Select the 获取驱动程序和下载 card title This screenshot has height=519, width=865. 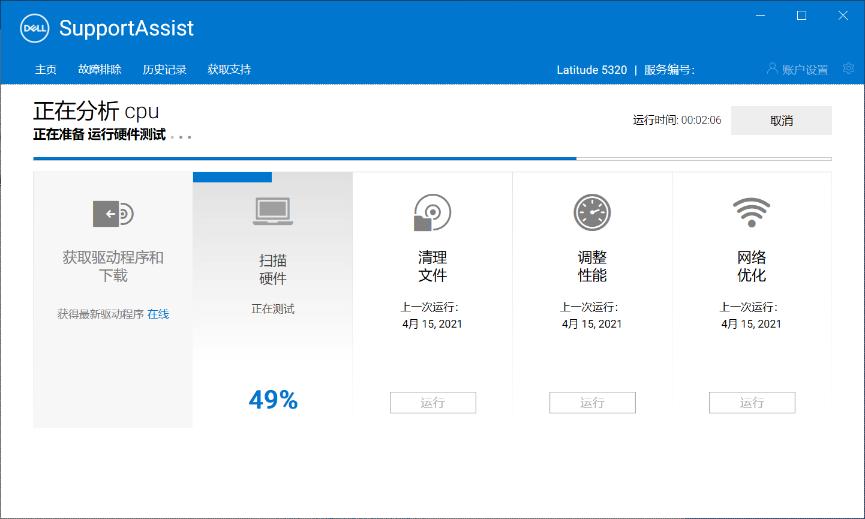tap(113, 266)
